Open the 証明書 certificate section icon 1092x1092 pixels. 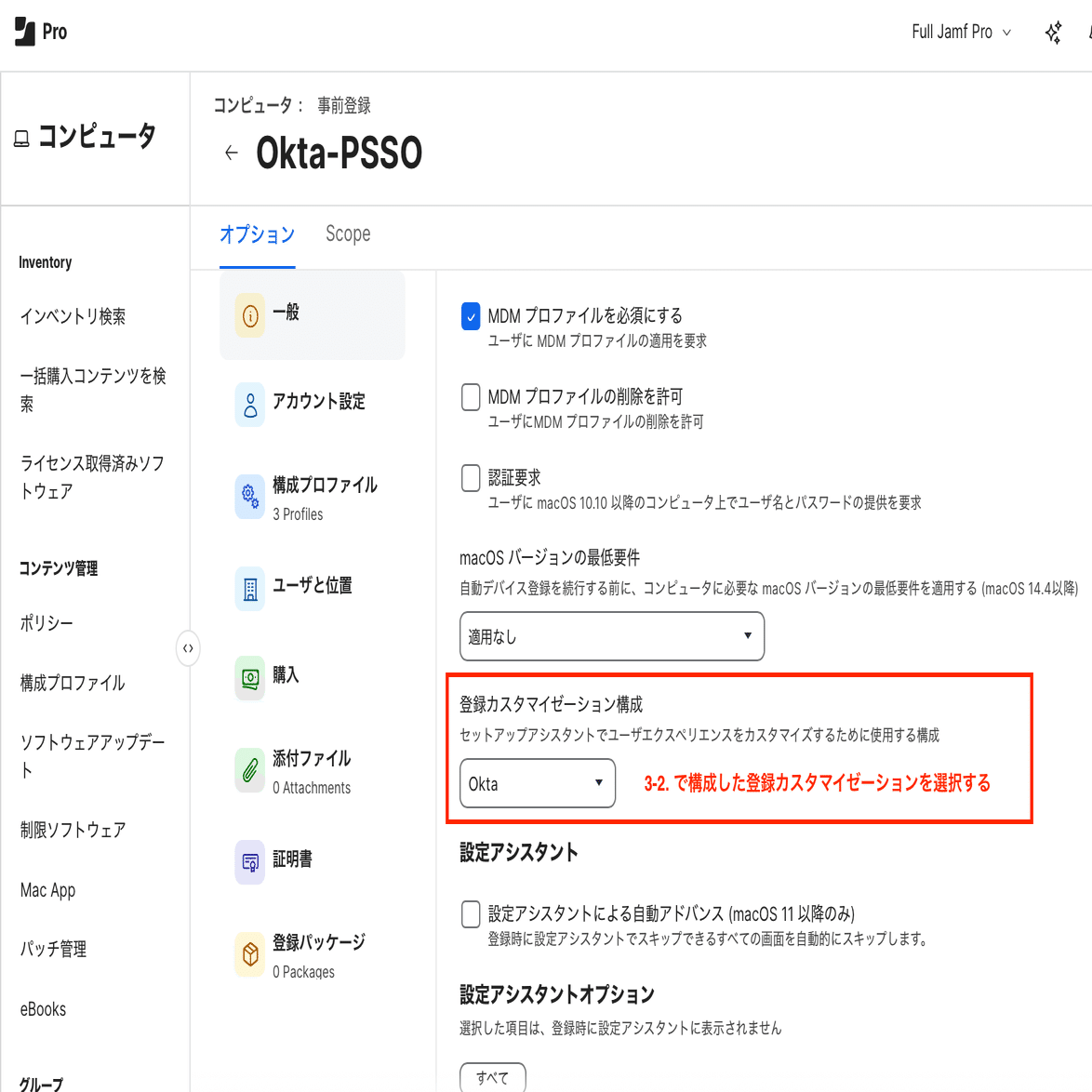point(249,860)
